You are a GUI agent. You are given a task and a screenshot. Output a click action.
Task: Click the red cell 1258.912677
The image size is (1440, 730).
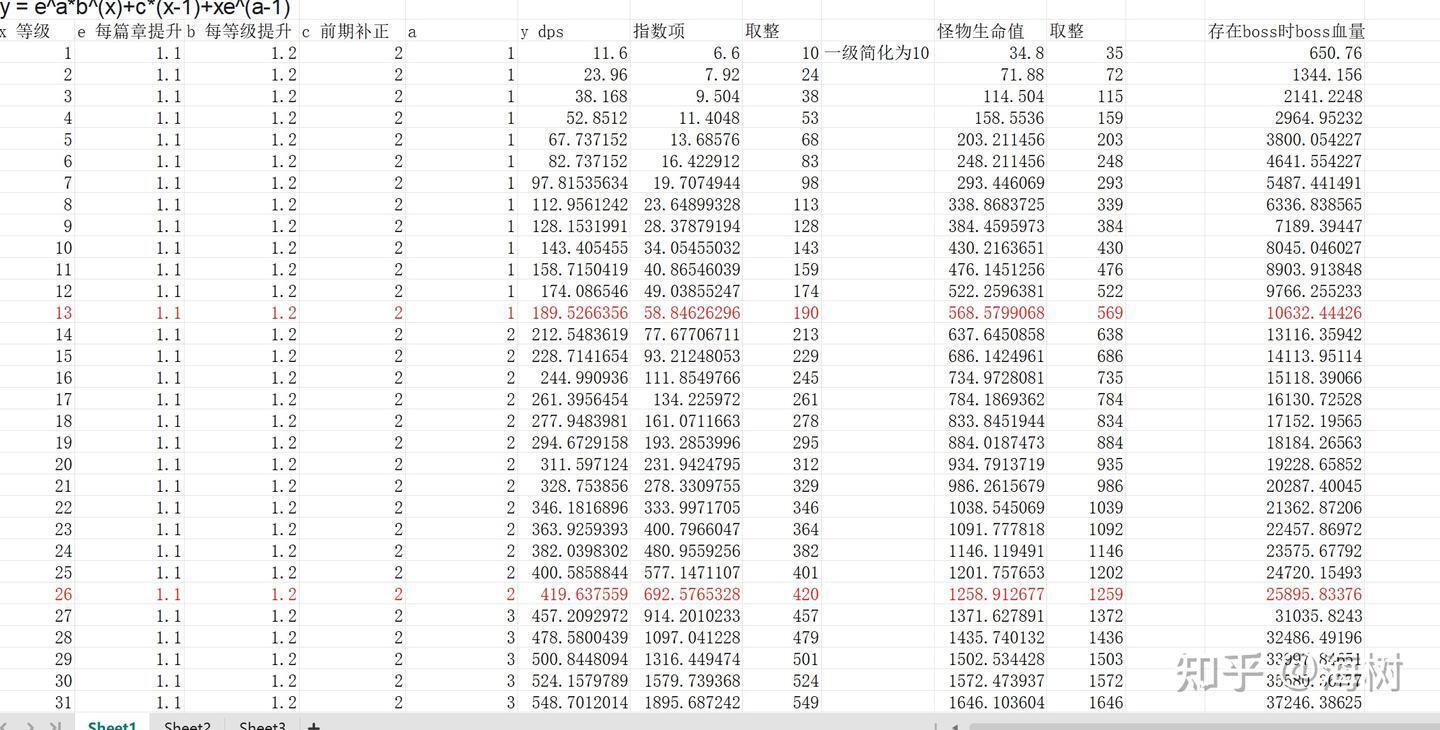[x=990, y=594]
